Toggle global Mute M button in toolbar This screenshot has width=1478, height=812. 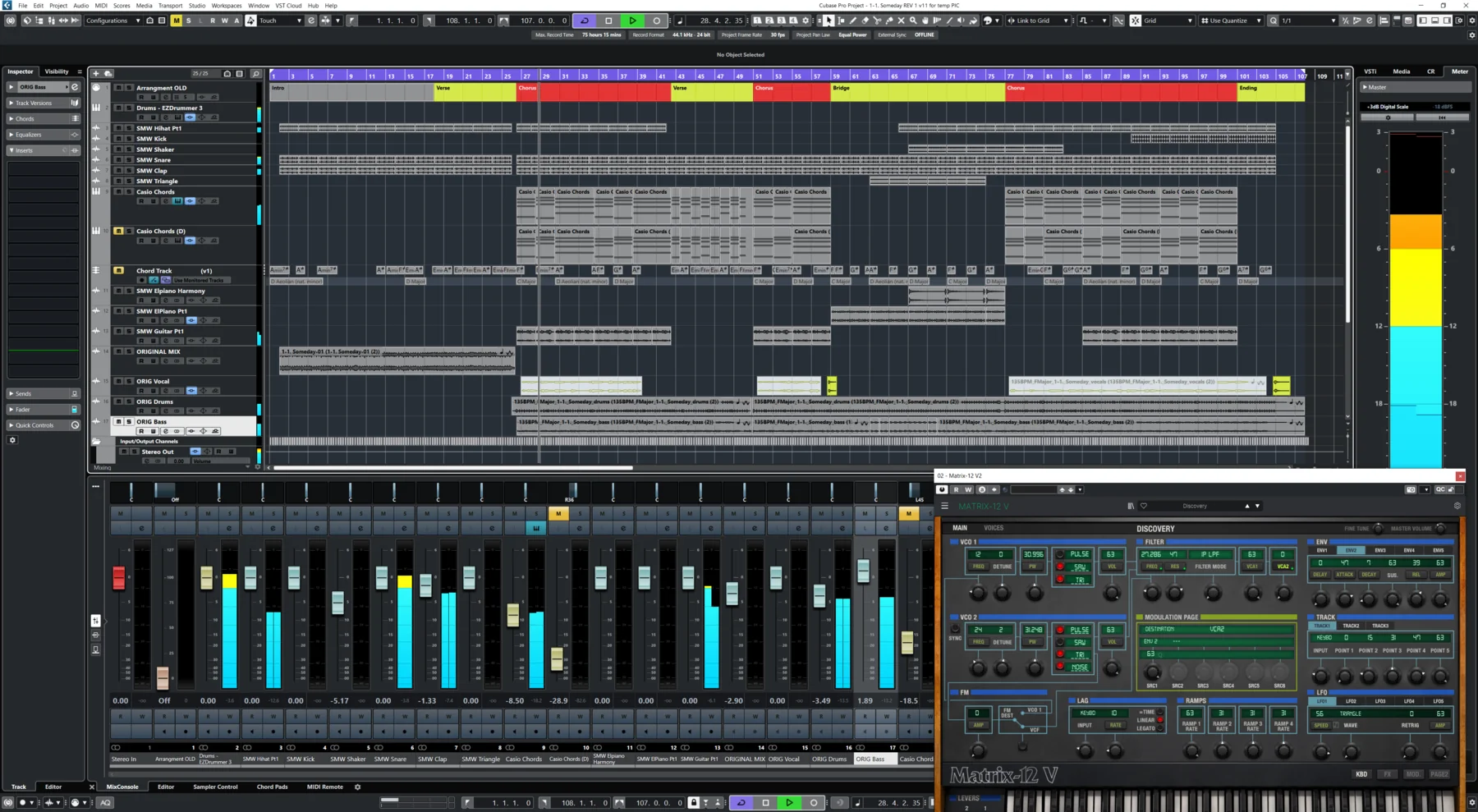click(176, 21)
